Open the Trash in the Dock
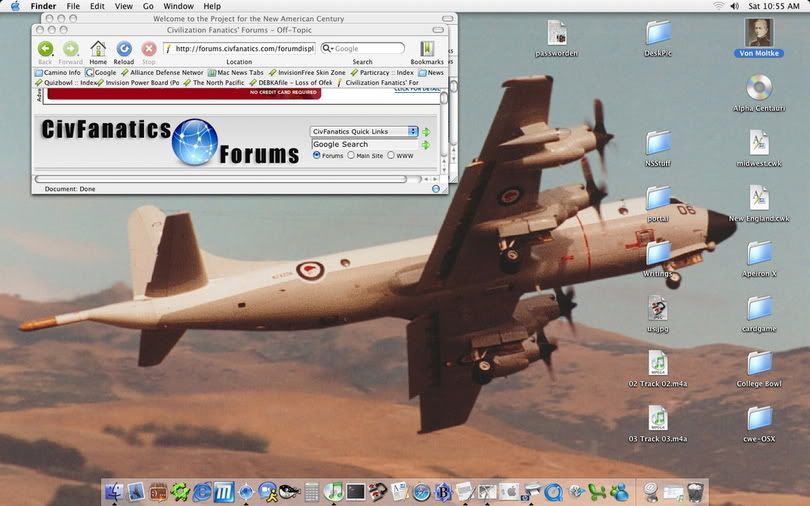 [x=695, y=491]
